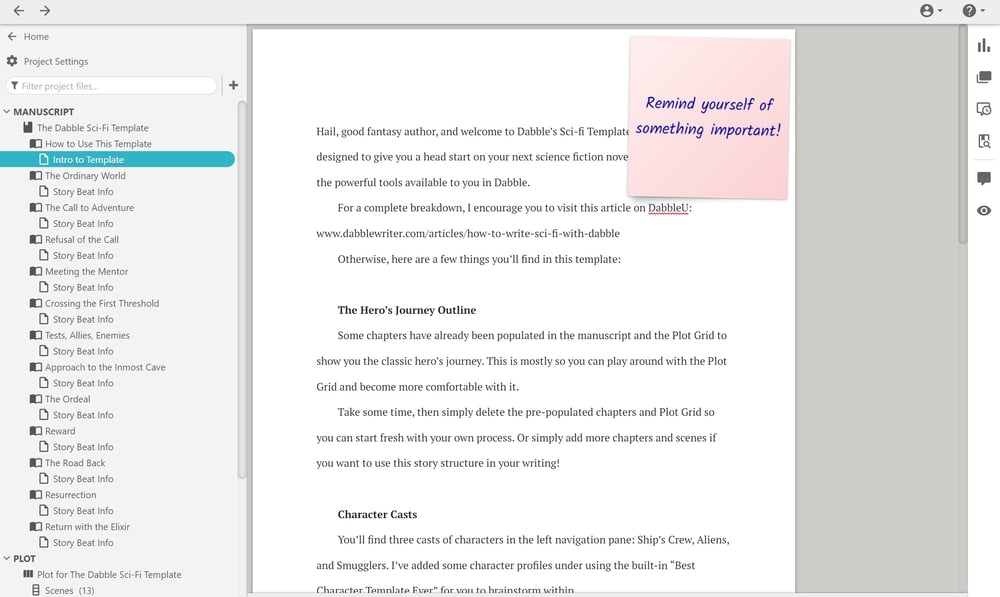Open the goals and stats bar-chart panel
1000x597 pixels.
pos(984,45)
